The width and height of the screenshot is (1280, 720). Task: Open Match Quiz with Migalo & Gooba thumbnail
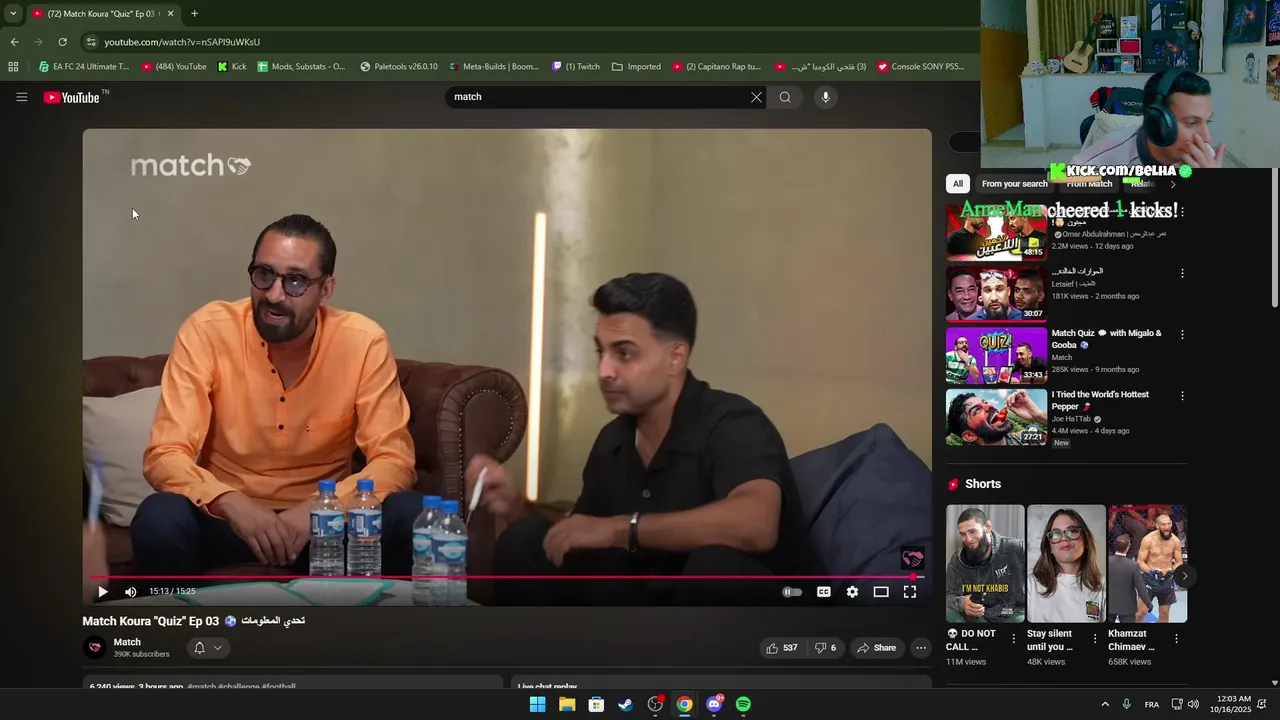[x=996, y=355]
